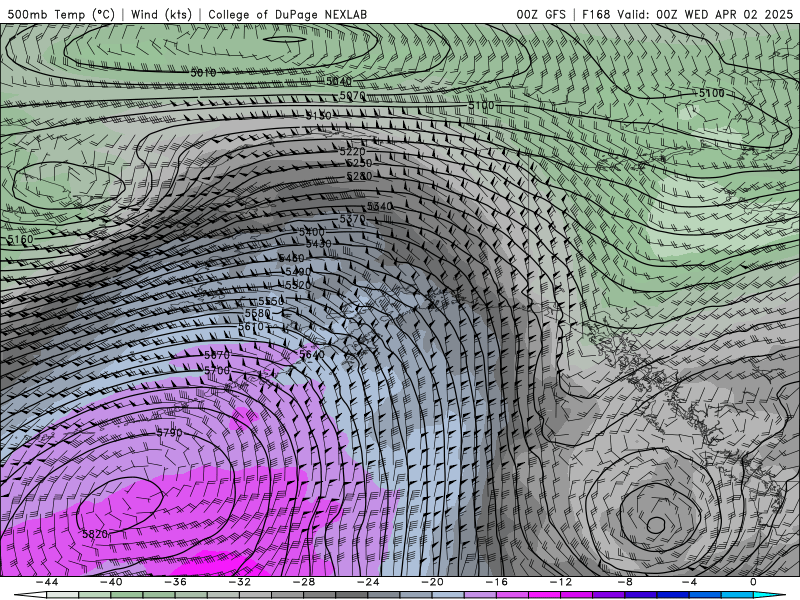
Task: Click the -28 color scale tick label
Action: tap(304, 582)
